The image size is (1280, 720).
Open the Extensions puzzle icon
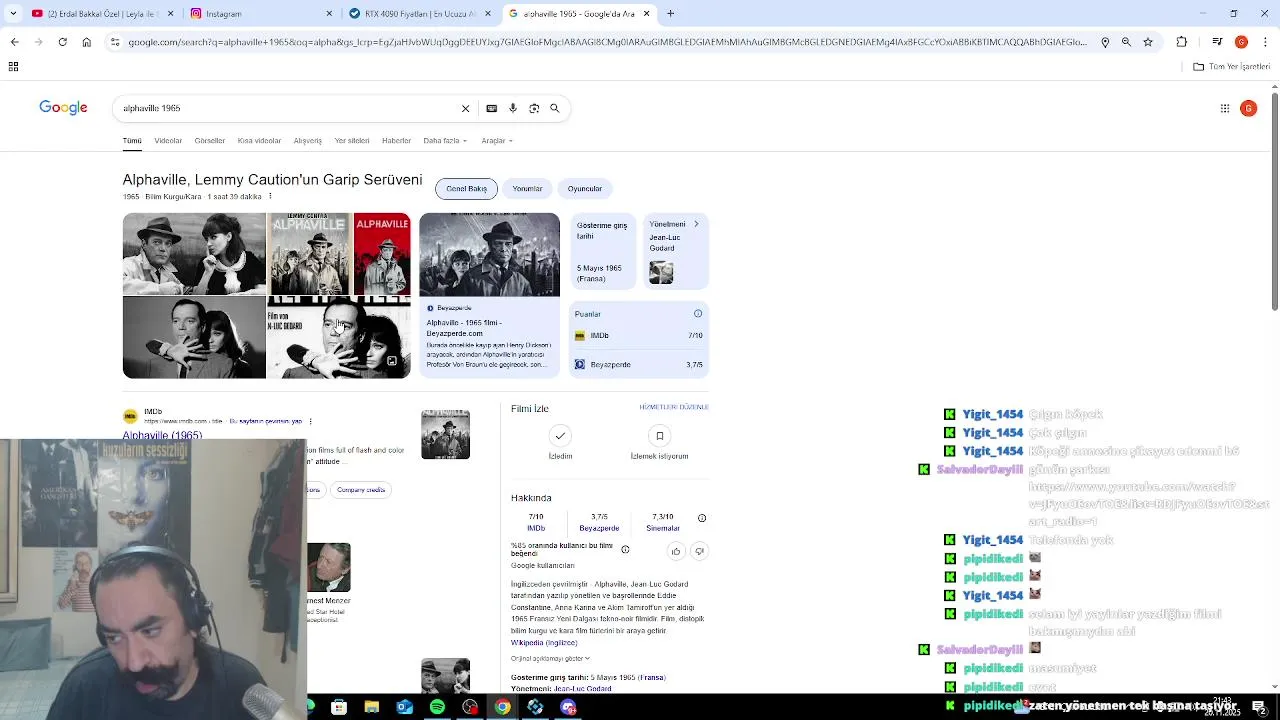point(1182,42)
